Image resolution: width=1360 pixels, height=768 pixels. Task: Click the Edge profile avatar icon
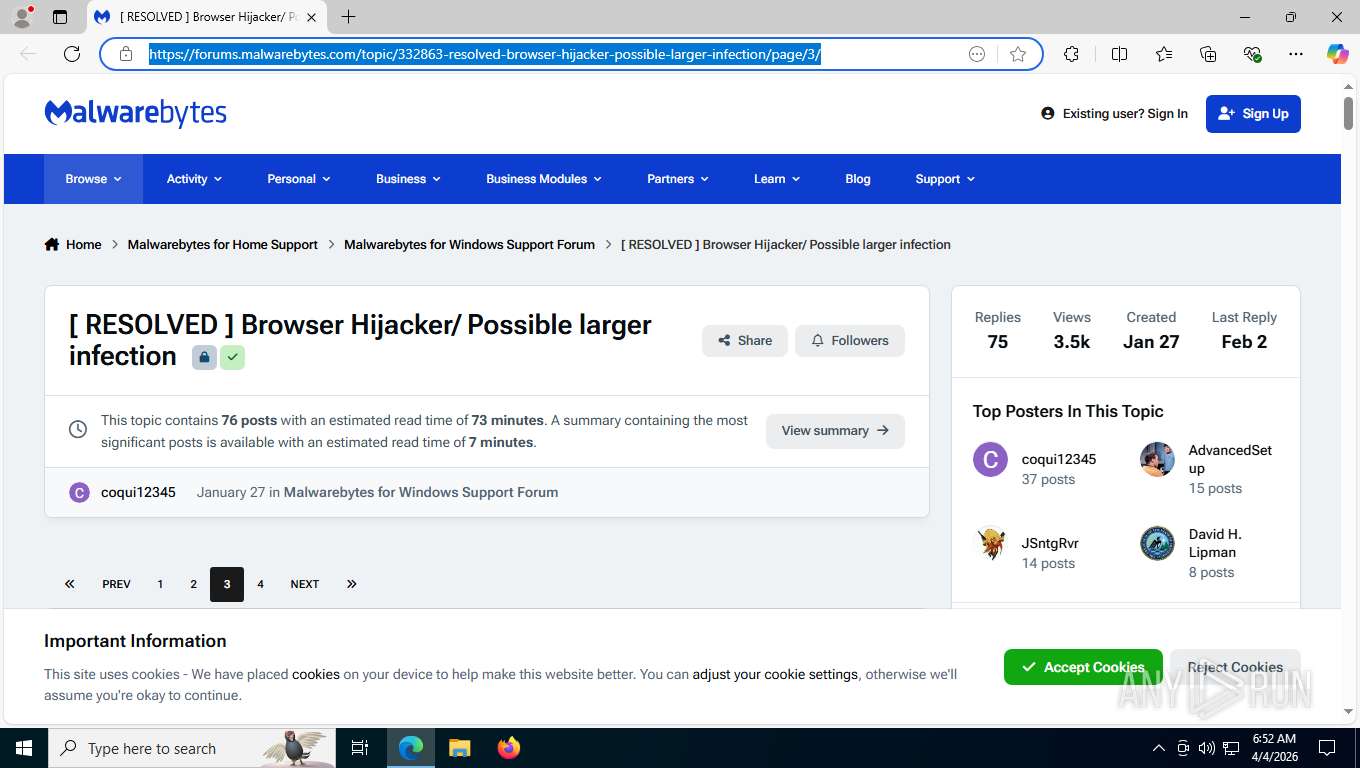pyautogui.click(x=22, y=17)
